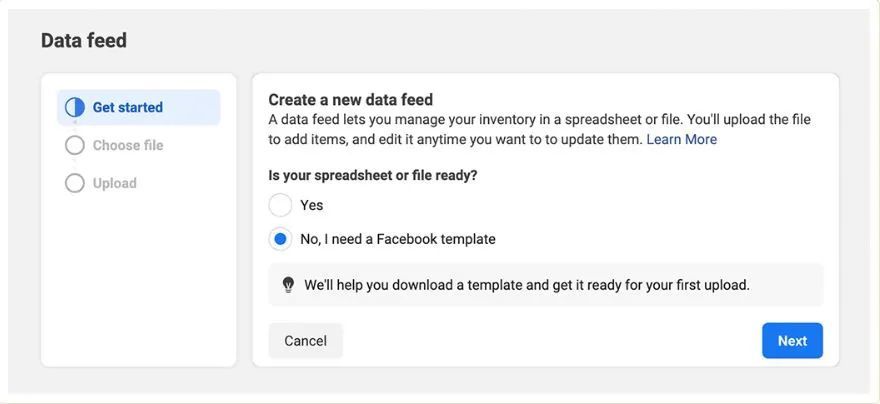Click the 'Data feed' page title

84,41
